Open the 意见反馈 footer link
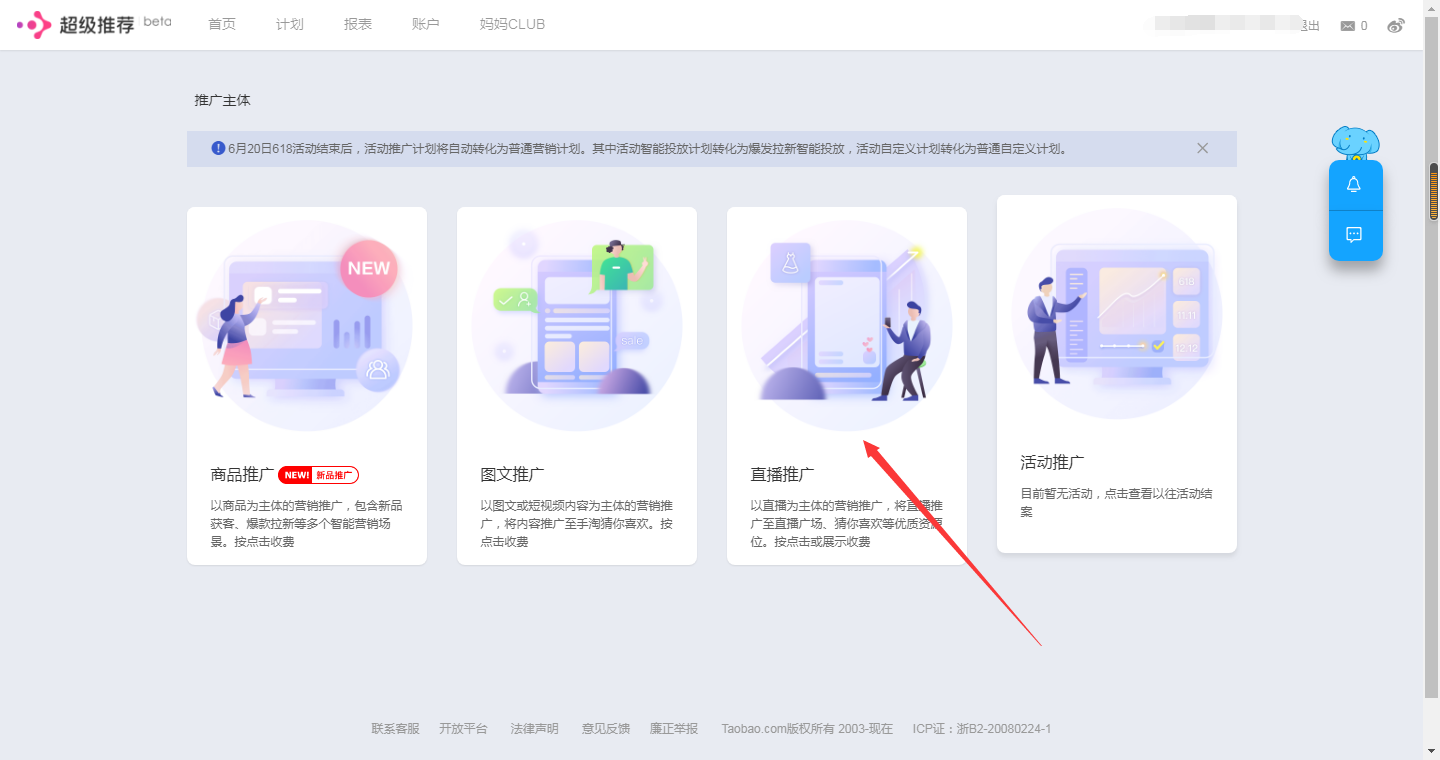Viewport: 1440px width, 760px height. pyautogui.click(x=606, y=729)
